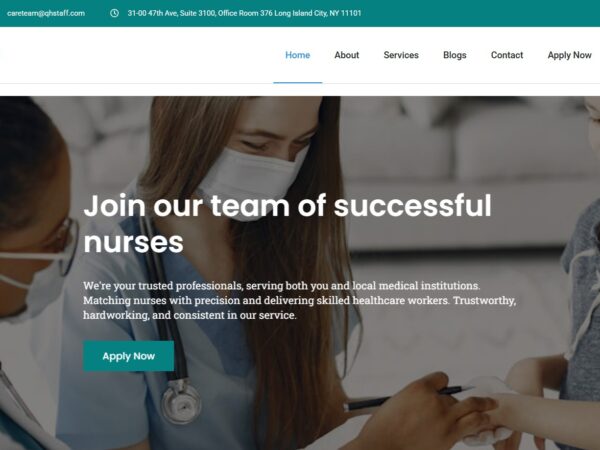
Task: Click the word 'nurses' in the headline
Action: coord(133,242)
